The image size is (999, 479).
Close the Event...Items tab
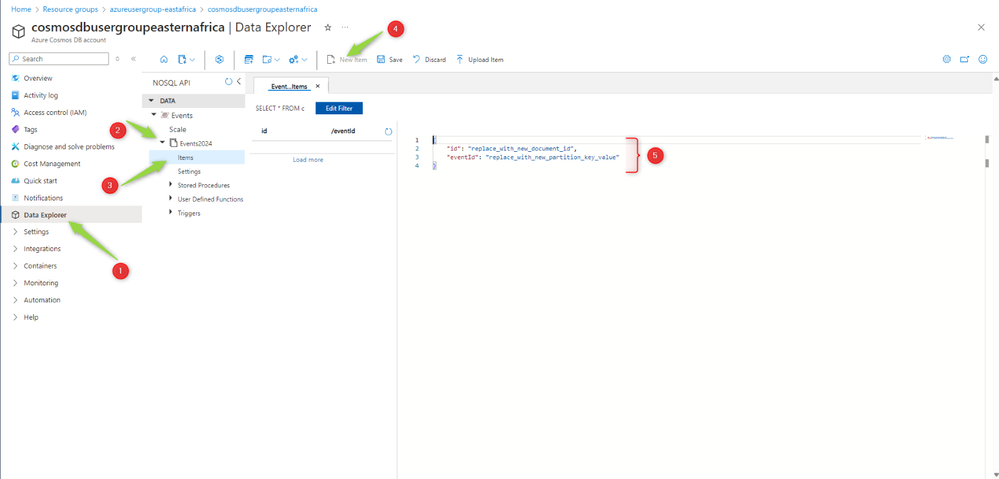(318, 86)
